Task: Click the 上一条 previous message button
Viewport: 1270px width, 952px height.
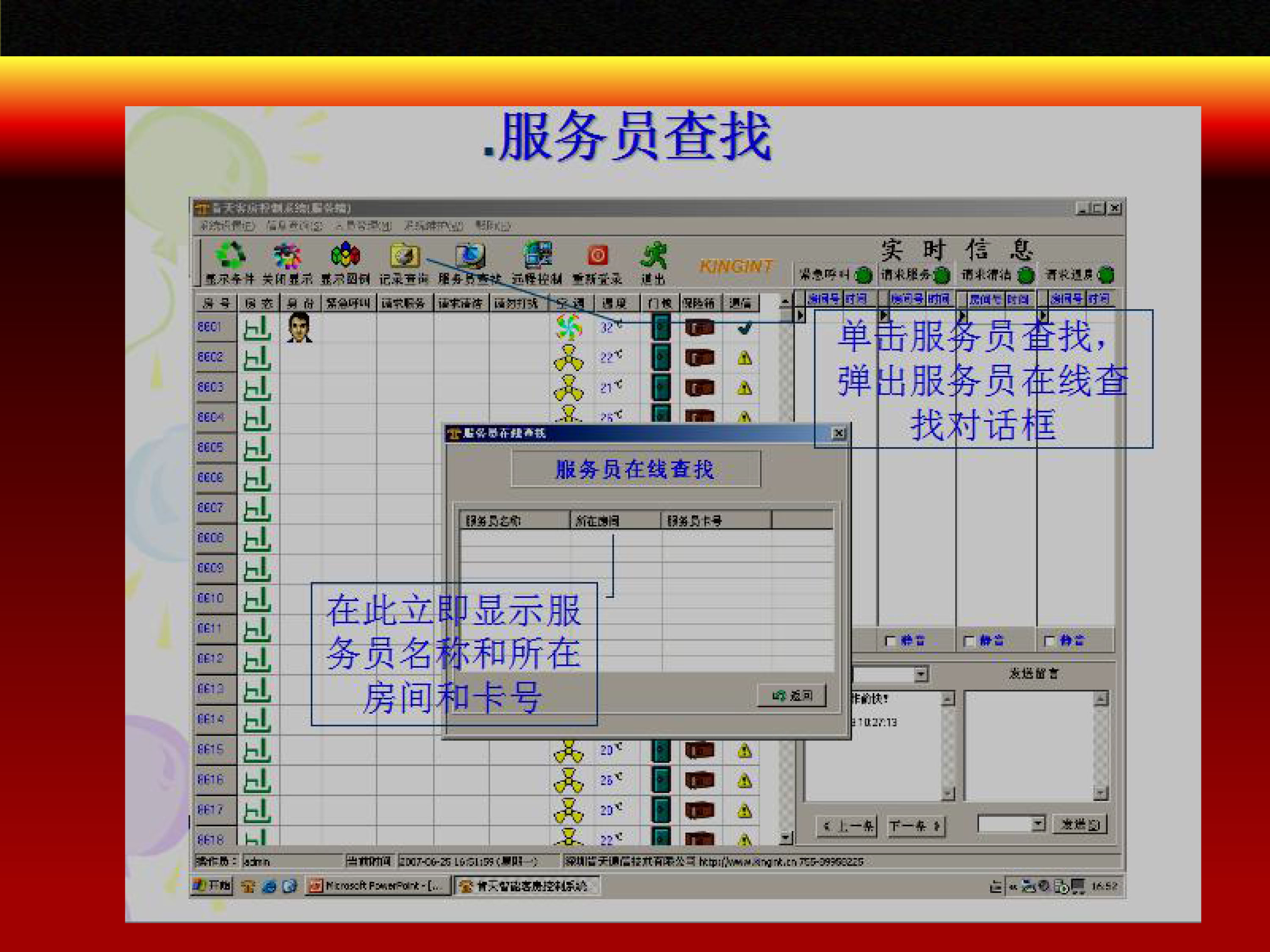Action: [x=846, y=826]
